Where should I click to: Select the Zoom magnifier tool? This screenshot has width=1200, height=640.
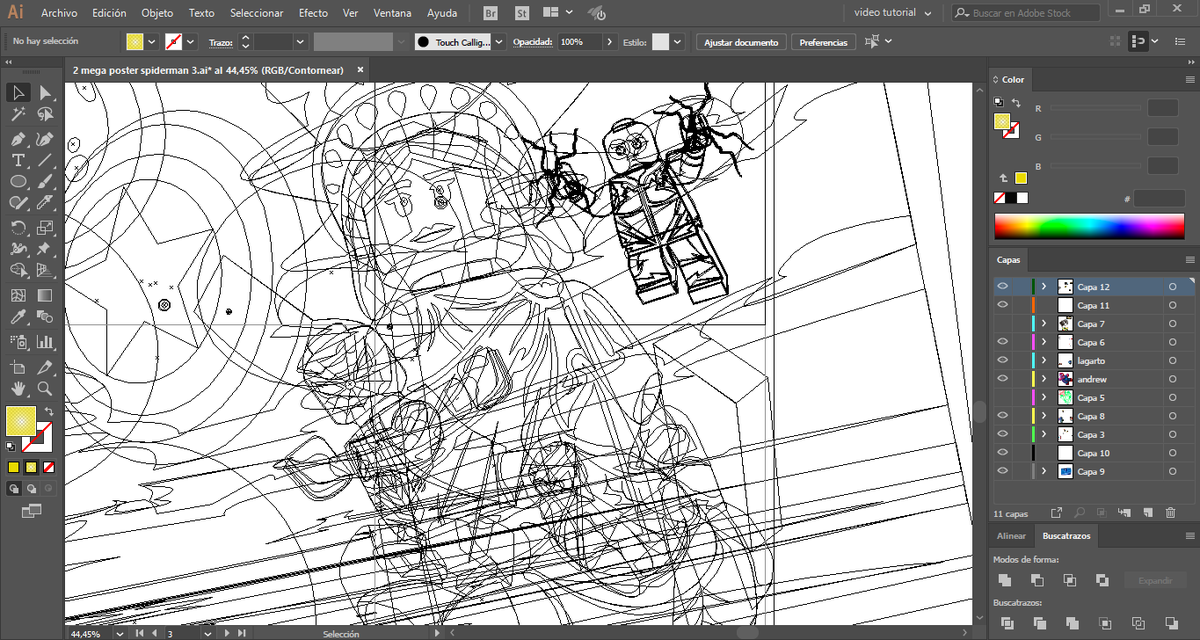point(45,389)
